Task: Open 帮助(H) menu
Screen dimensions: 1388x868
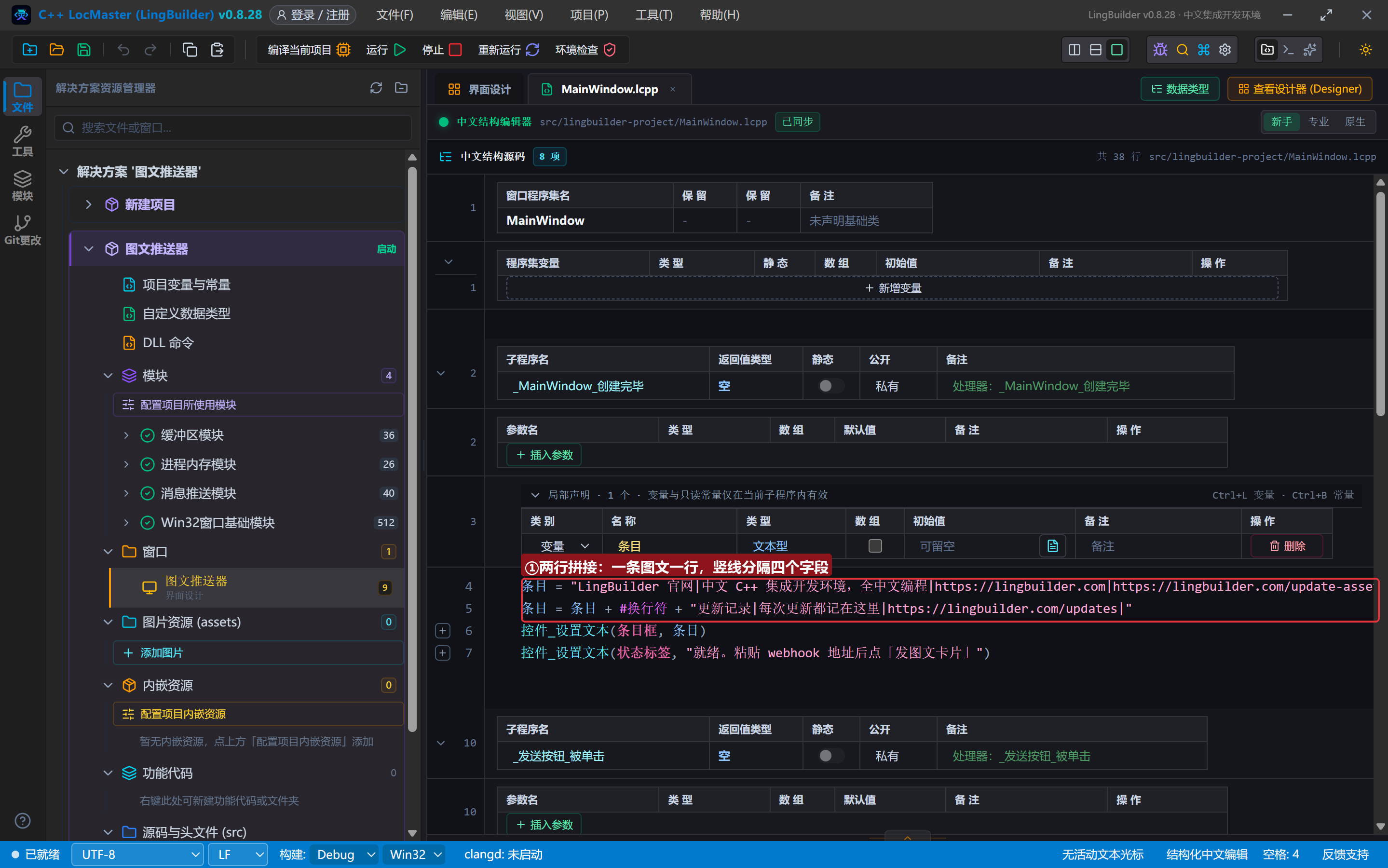Action: click(x=719, y=15)
